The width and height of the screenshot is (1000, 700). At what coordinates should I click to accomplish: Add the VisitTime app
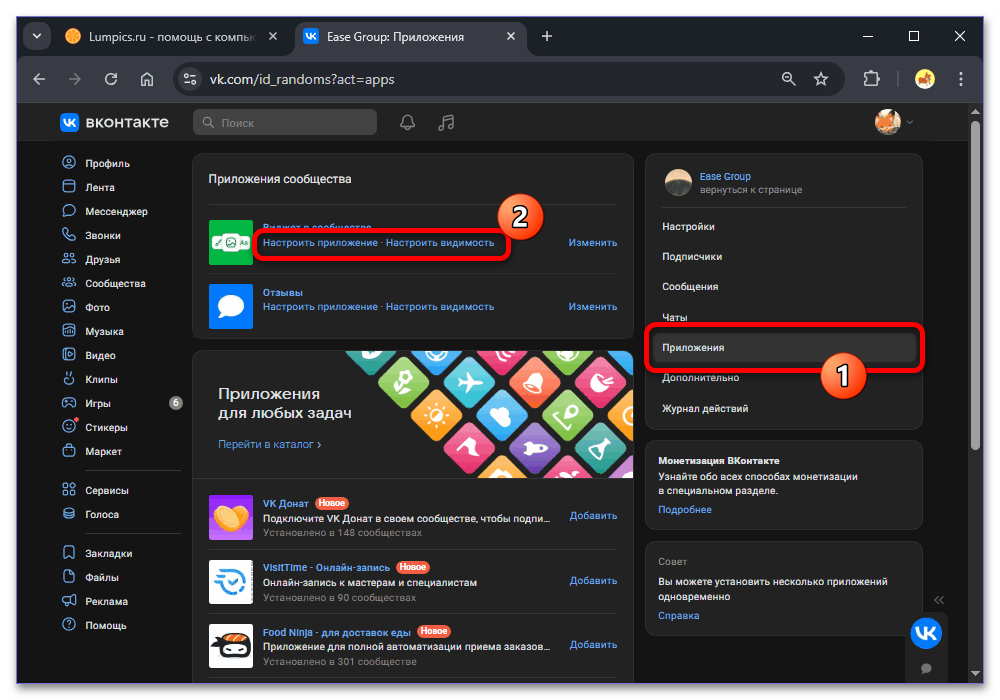(x=593, y=581)
